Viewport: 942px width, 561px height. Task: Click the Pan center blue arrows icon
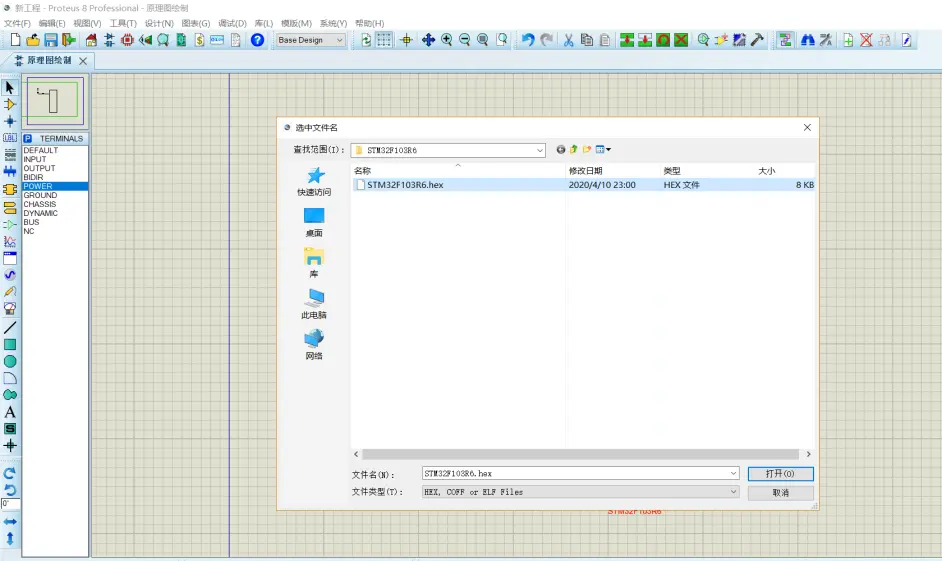pyautogui.click(x=428, y=40)
